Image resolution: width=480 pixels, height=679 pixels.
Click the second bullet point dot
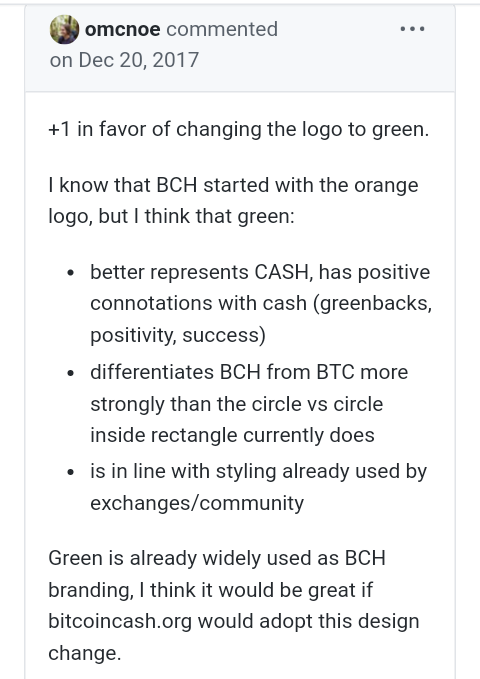tap(71, 373)
